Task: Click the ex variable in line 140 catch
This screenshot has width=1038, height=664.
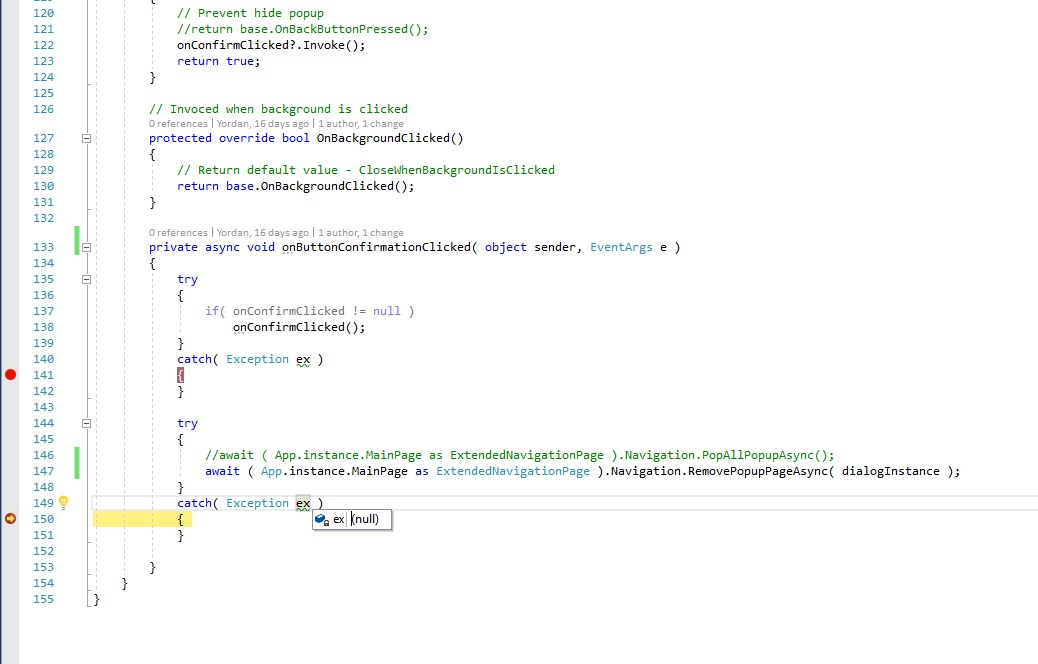Action: click(303, 359)
